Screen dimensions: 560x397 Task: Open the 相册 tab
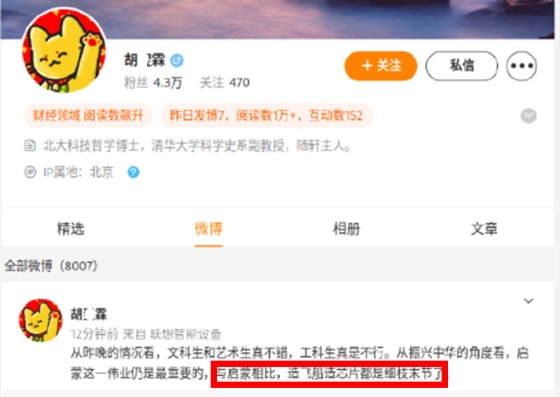[346, 229]
